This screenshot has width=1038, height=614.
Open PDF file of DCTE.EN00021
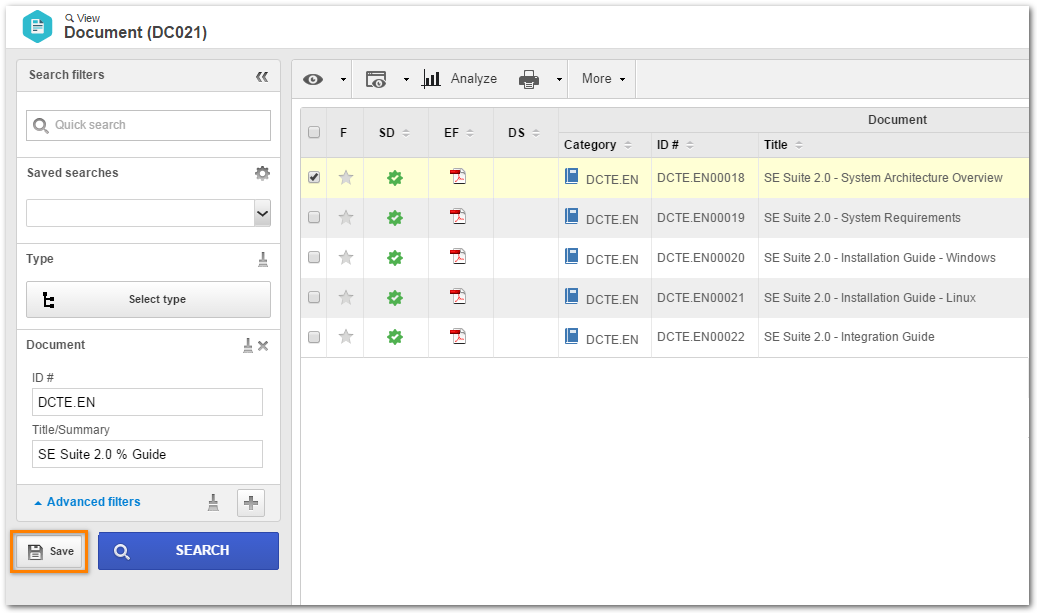[x=458, y=296]
